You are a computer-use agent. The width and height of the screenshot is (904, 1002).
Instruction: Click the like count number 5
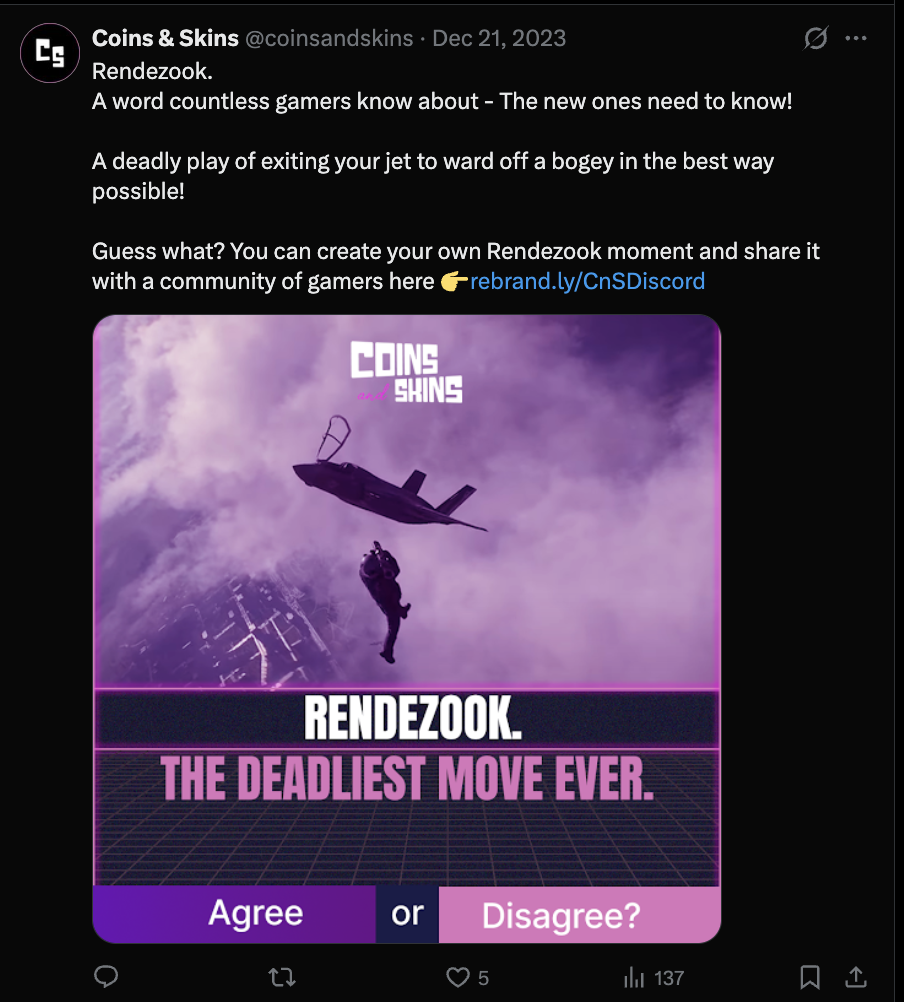tap(484, 978)
